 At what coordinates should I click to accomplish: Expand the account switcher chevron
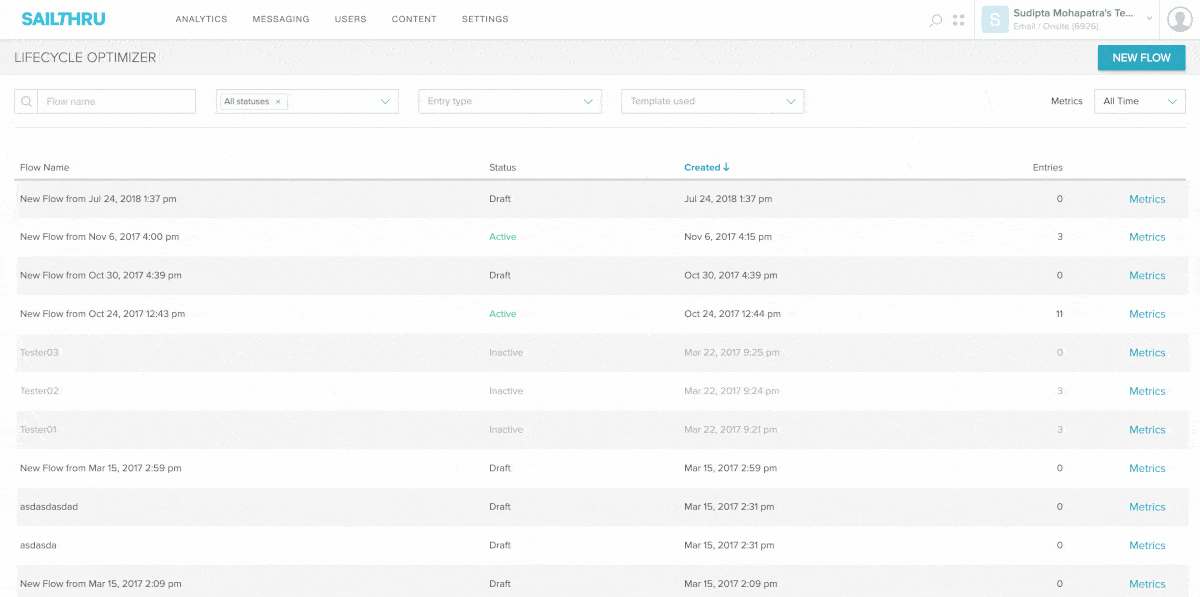[1149, 19]
